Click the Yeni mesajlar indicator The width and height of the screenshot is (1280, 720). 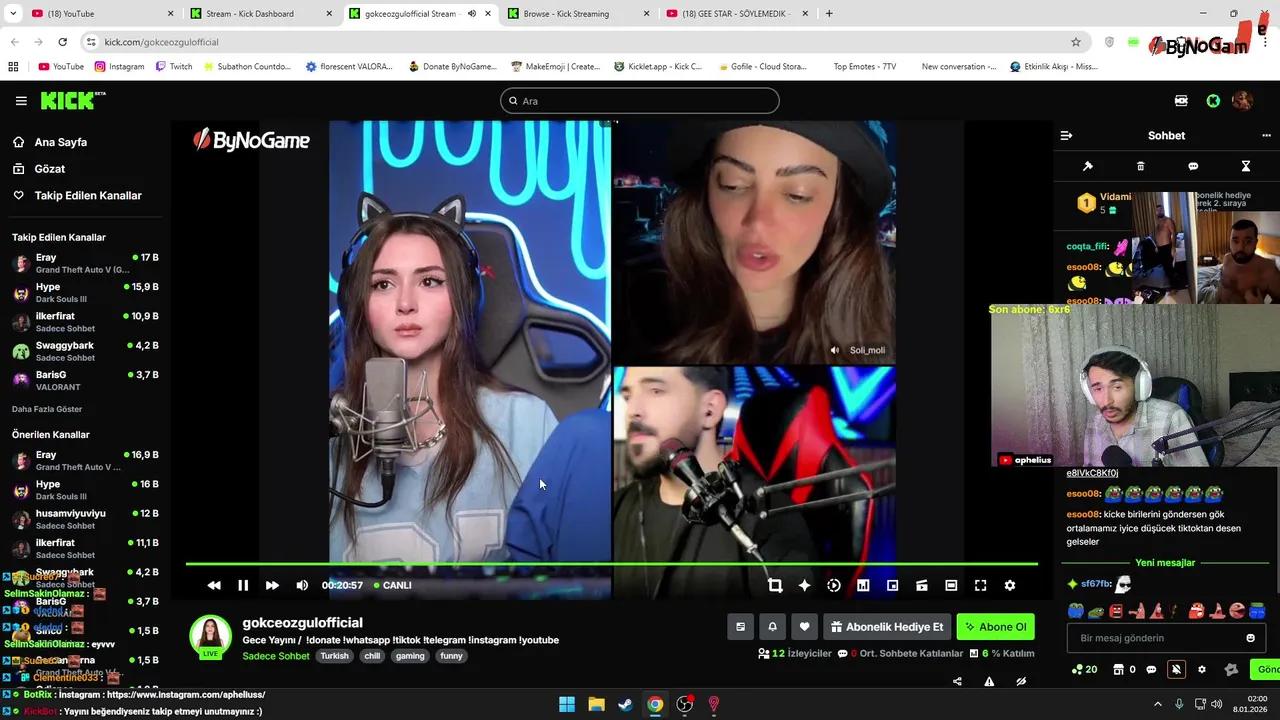coord(1165,563)
